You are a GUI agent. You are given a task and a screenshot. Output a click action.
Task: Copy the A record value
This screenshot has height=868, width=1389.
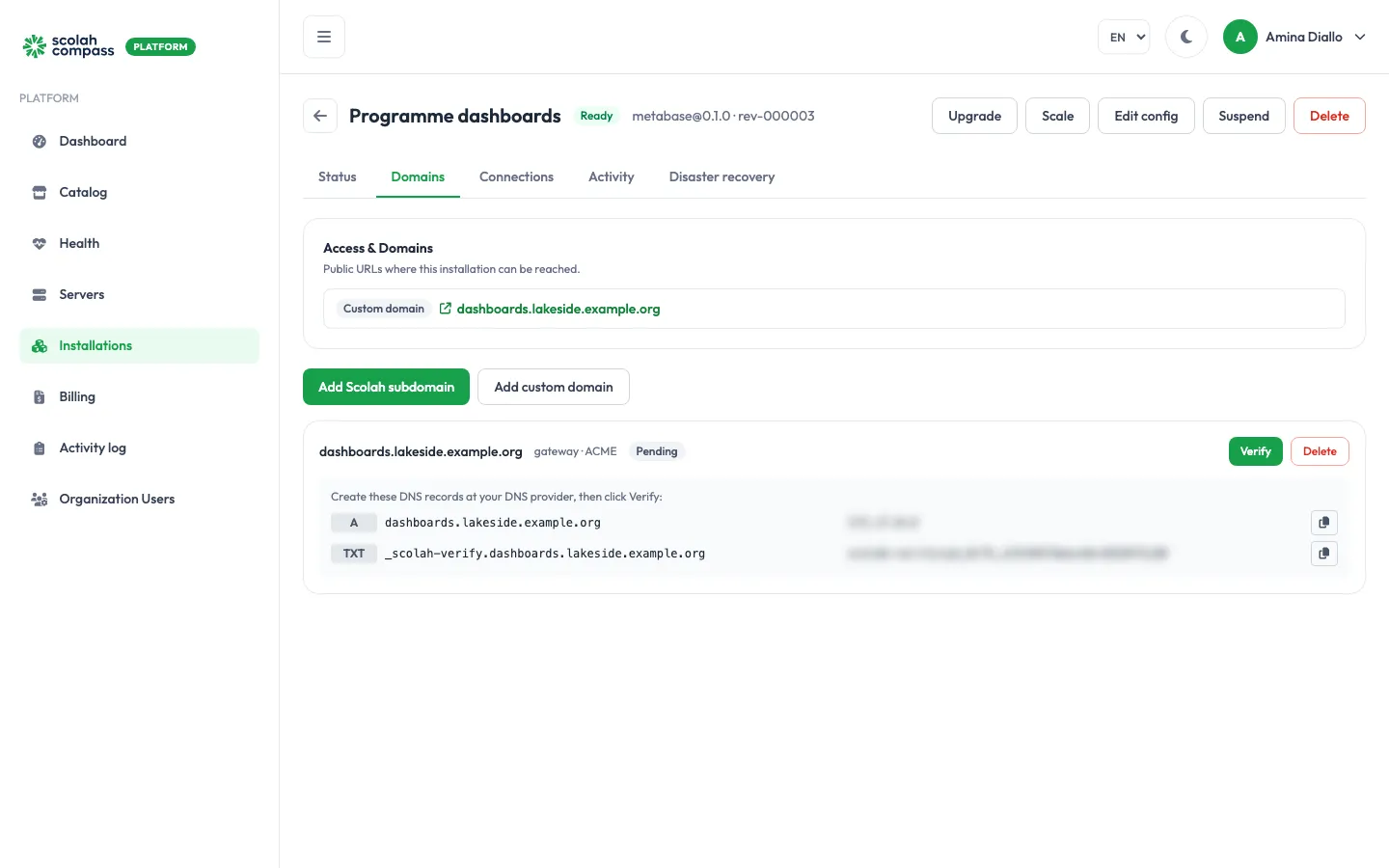coord(1324,523)
